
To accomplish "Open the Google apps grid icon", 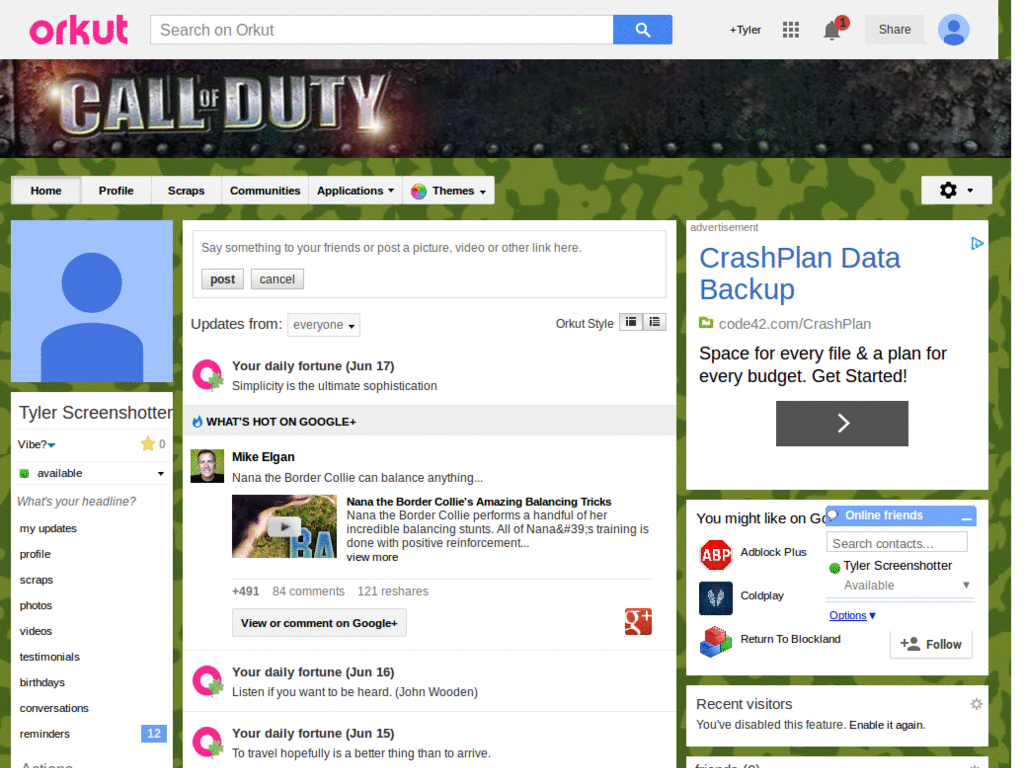I will (791, 29).
